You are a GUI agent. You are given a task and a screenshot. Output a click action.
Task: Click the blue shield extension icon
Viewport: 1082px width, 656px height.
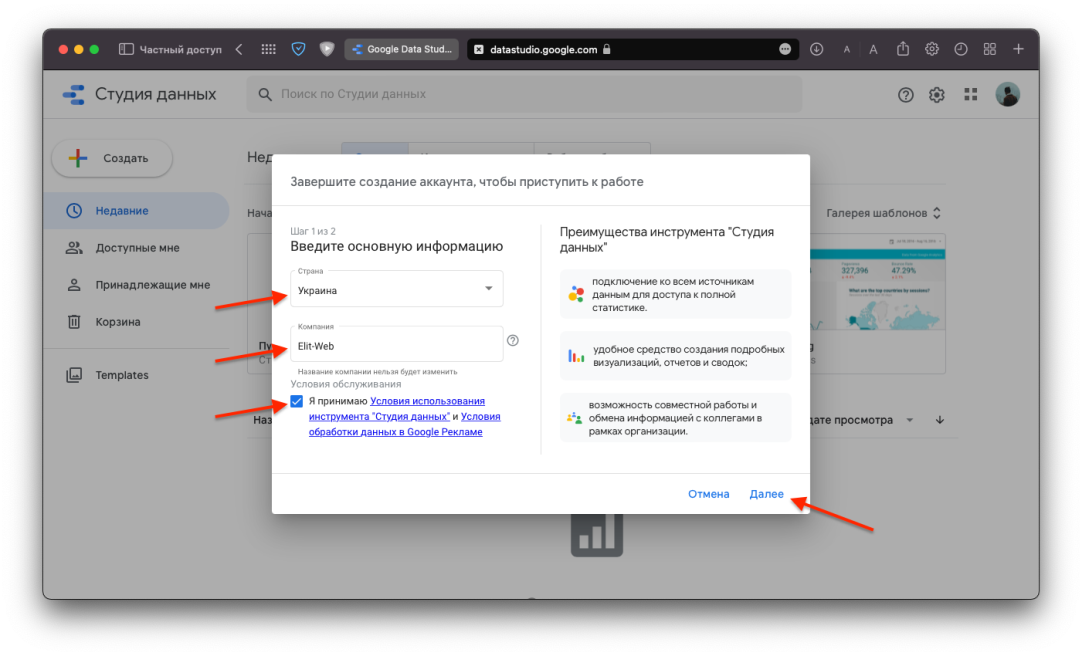tap(298, 49)
